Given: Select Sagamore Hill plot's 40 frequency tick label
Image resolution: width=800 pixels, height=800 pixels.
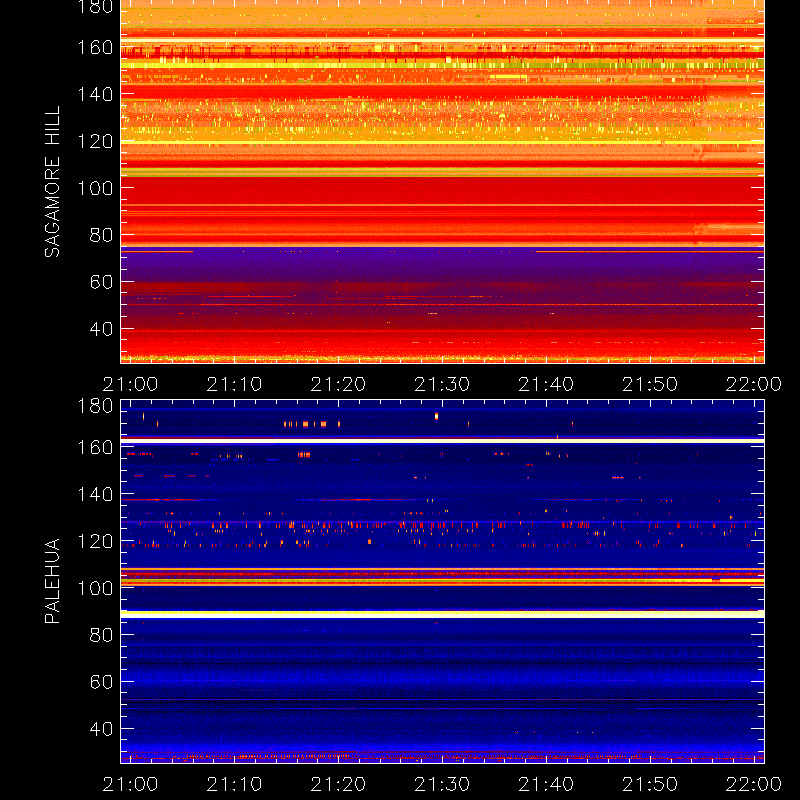Looking at the screenshot, I should (102, 329).
